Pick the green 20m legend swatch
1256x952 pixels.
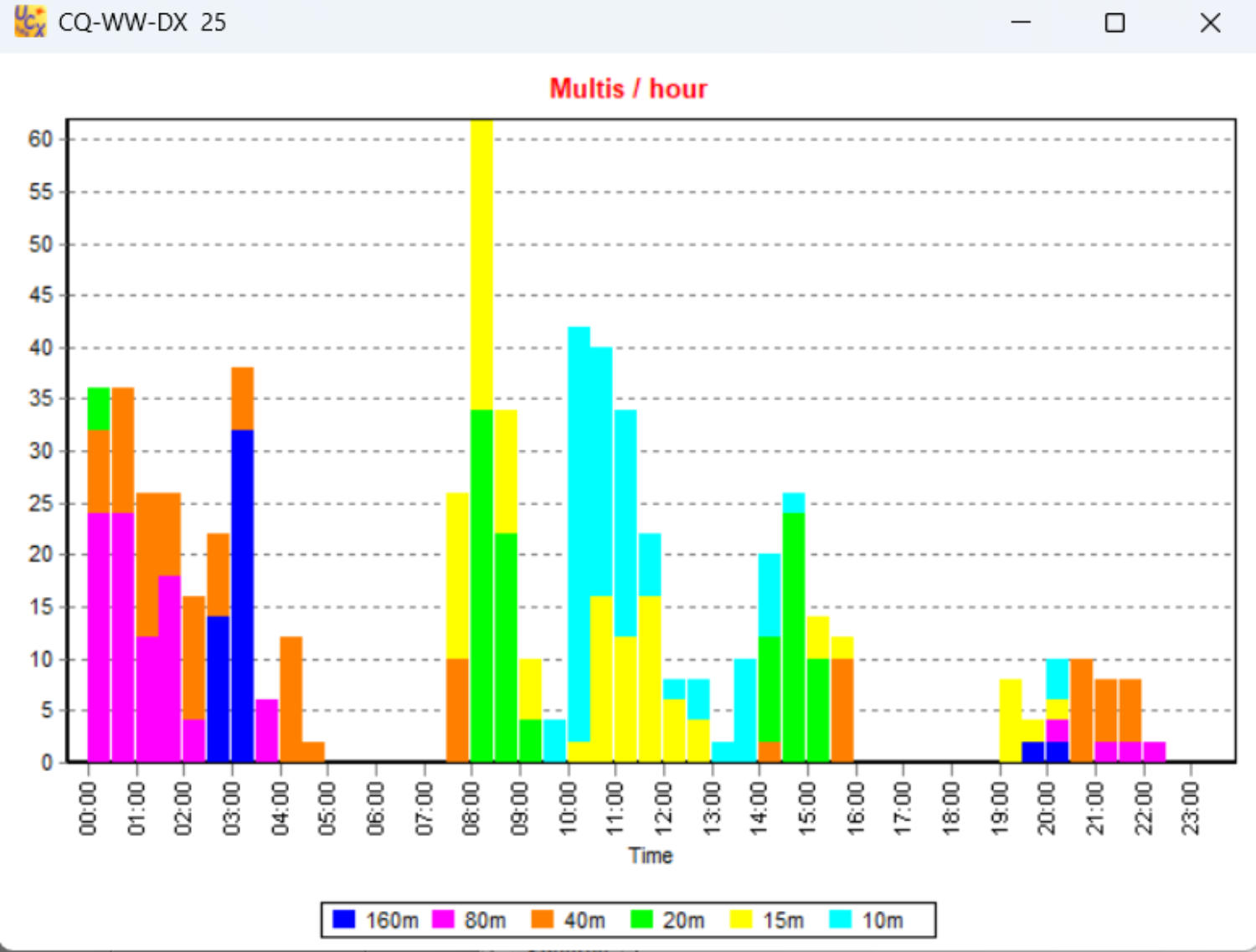point(641,919)
